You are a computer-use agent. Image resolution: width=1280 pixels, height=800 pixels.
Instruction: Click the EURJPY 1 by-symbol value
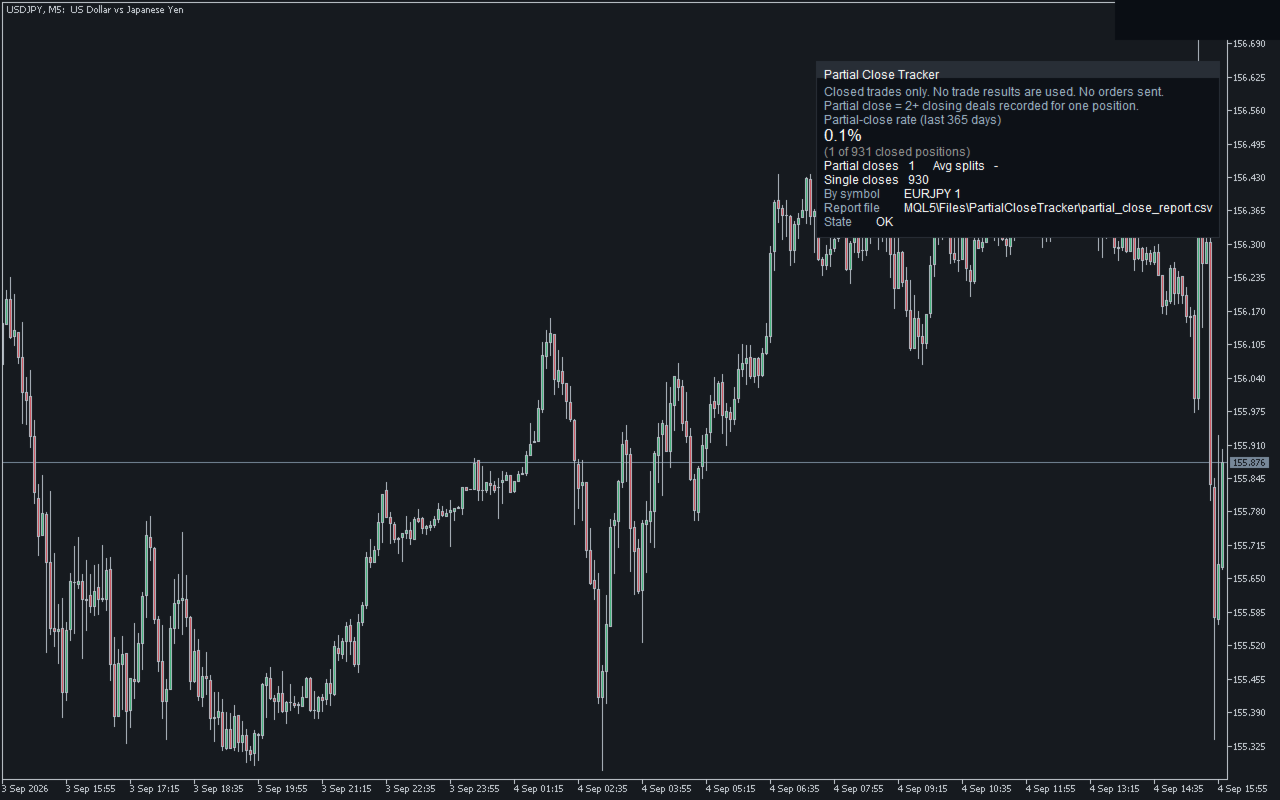(x=932, y=194)
